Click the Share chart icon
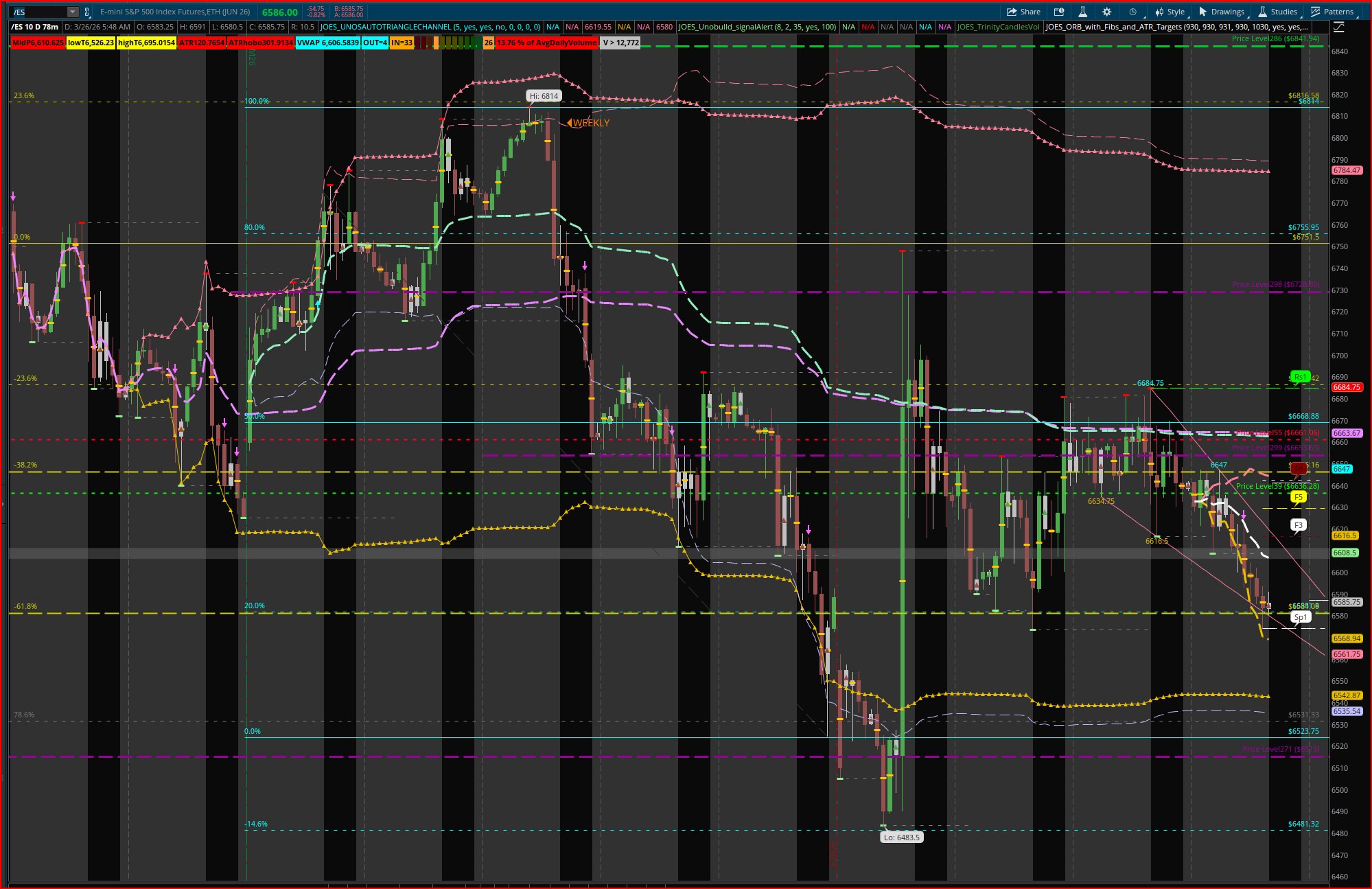The height and width of the screenshot is (889, 1372). point(1023,12)
